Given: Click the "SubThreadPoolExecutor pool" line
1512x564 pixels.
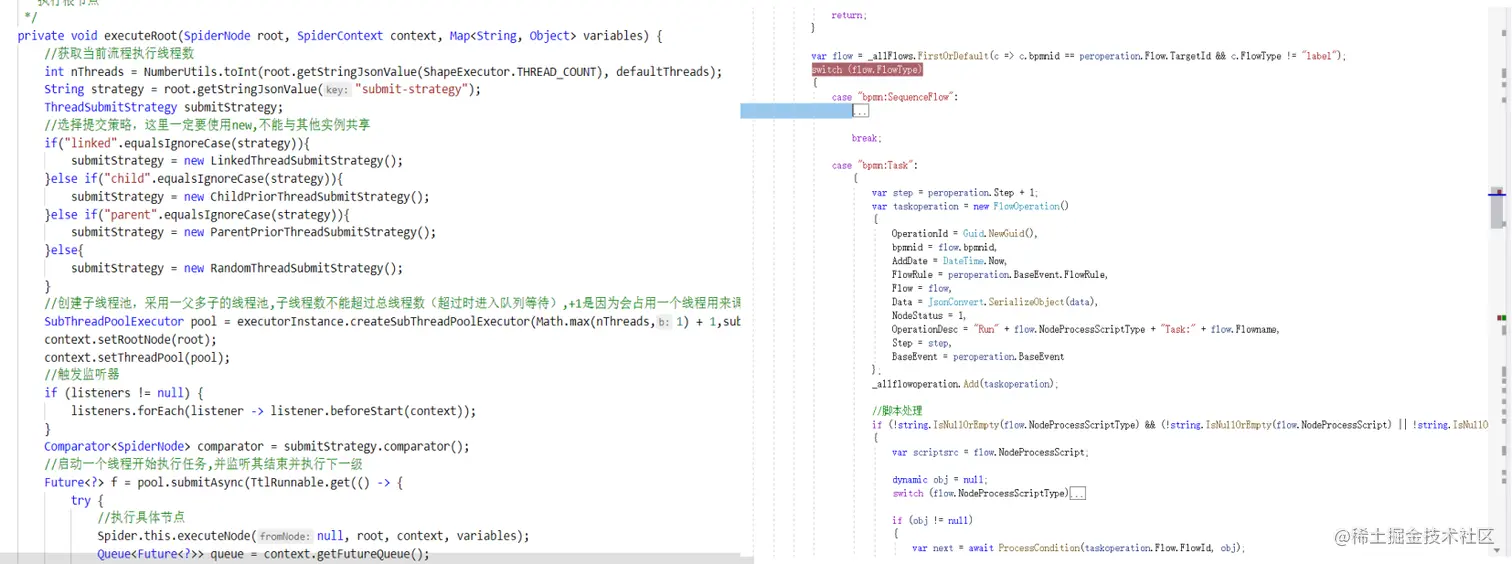Looking at the screenshot, I should tap(392, 322).
